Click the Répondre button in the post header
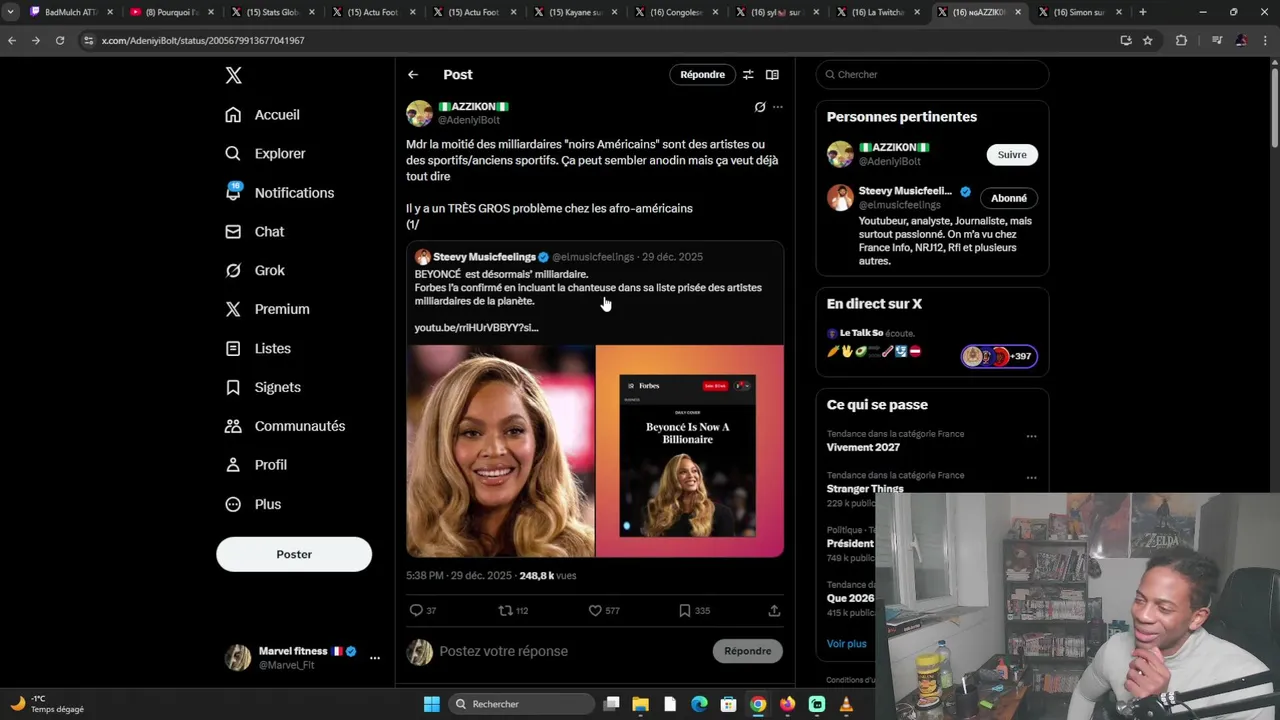 [x=702, y=75]
